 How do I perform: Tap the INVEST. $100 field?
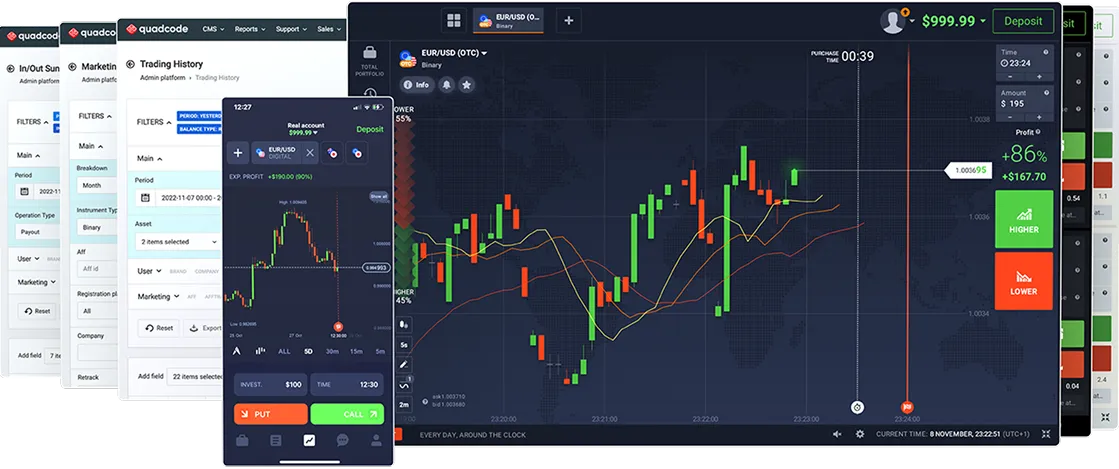coord(270,385)
